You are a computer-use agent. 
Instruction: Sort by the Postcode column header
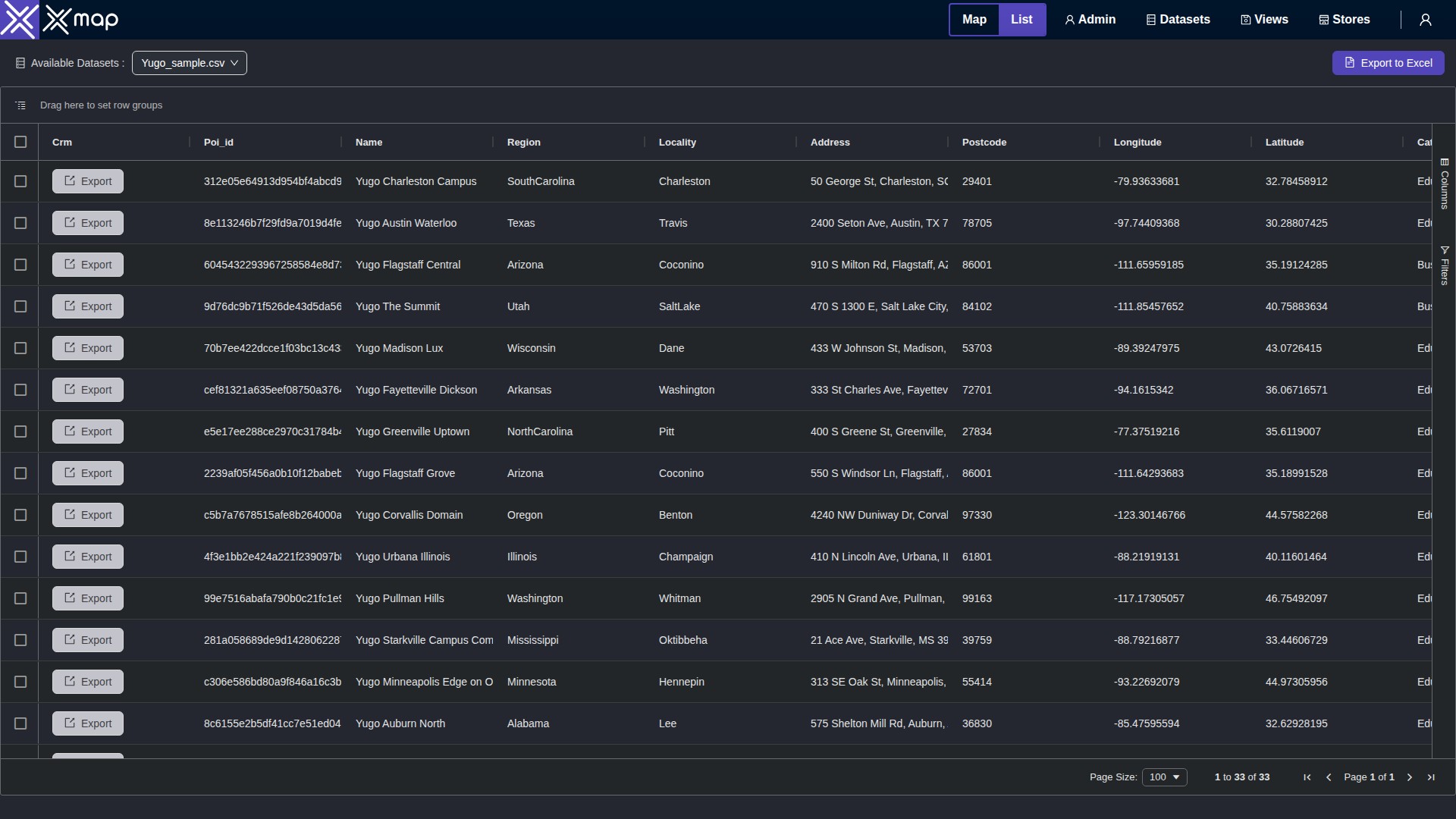tap(984, 143)
